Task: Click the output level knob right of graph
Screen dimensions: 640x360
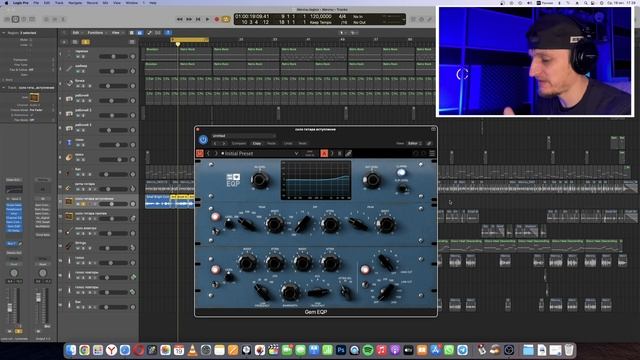Action: tap(371, 180)
